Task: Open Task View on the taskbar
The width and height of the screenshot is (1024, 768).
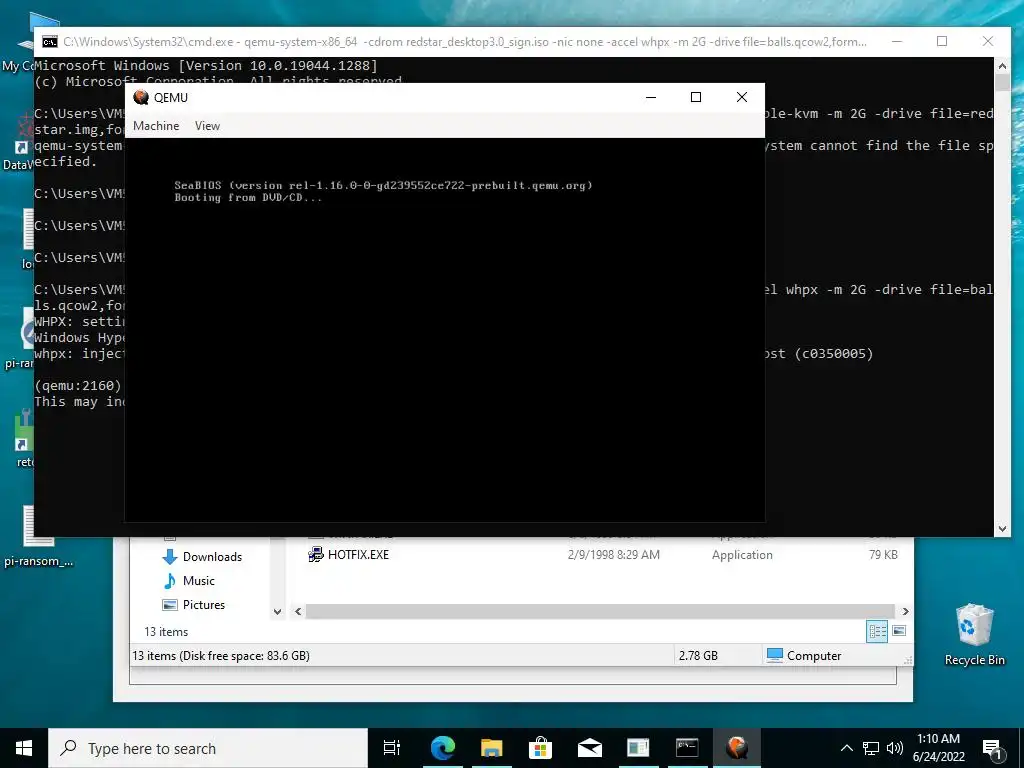Action: pyautogui.click(x=392, y=748)
